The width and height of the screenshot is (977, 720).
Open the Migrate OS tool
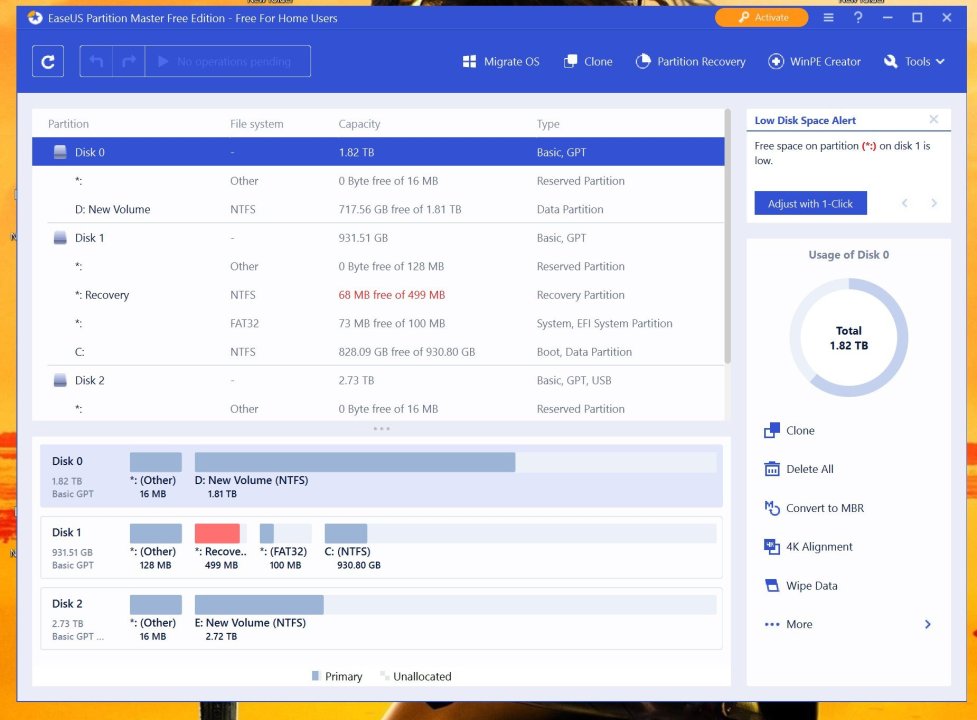[x=500, y=62]
